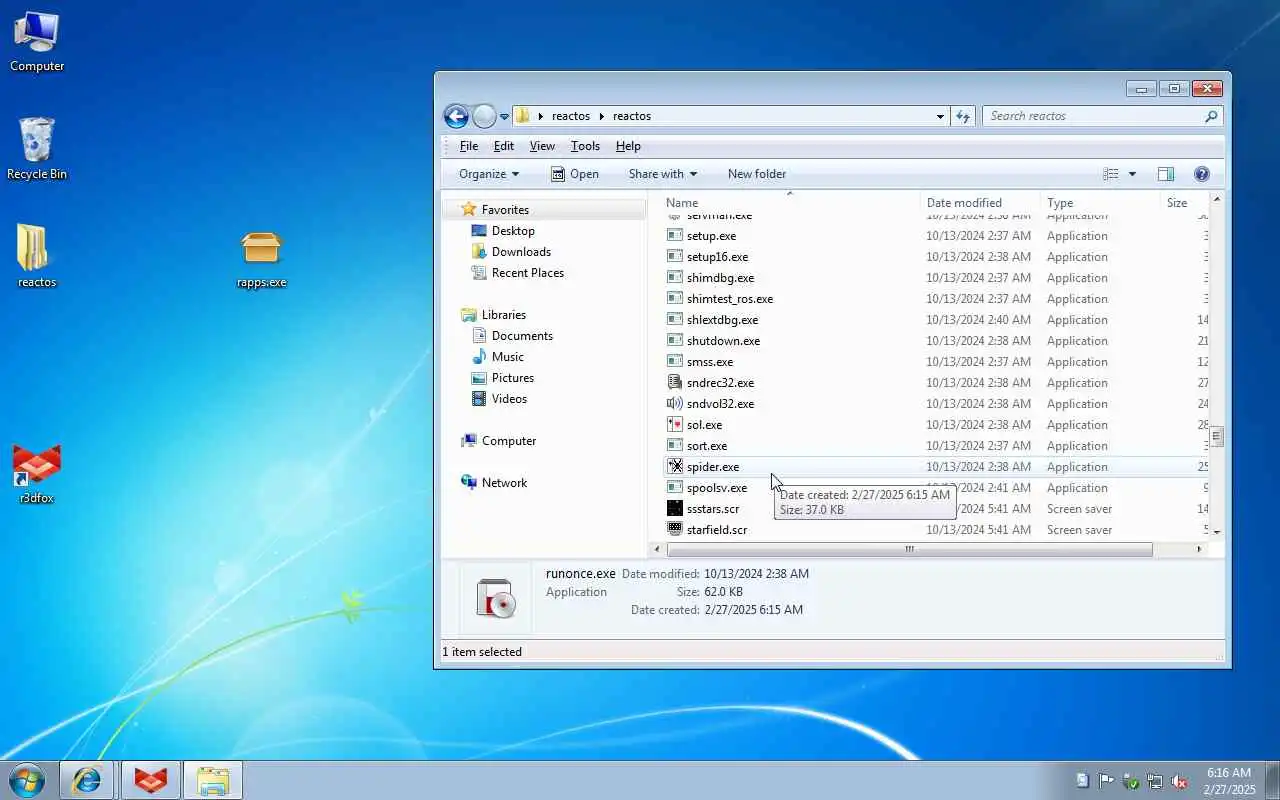Select the starfield.scr file icon
1280x800 pixels.
(x=675, y=530)
